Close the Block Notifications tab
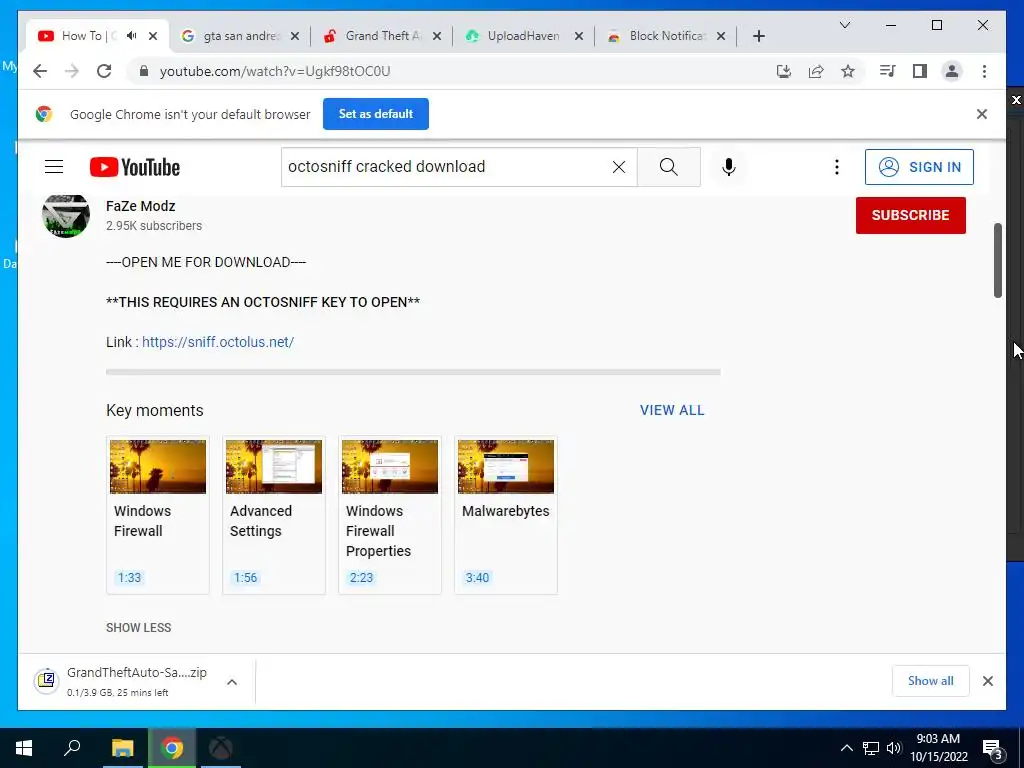Screen dimensions: 1024x768 [x=721, y=36]
